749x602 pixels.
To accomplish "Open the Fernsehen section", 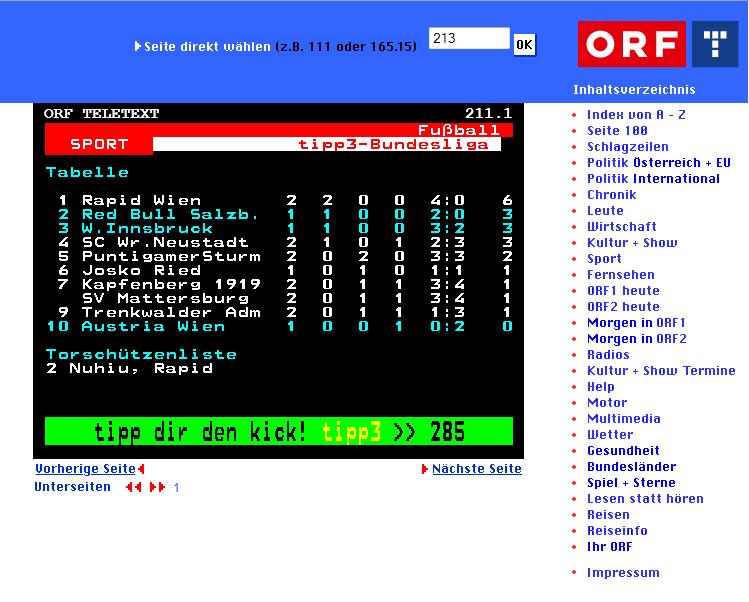I will 621,275.
